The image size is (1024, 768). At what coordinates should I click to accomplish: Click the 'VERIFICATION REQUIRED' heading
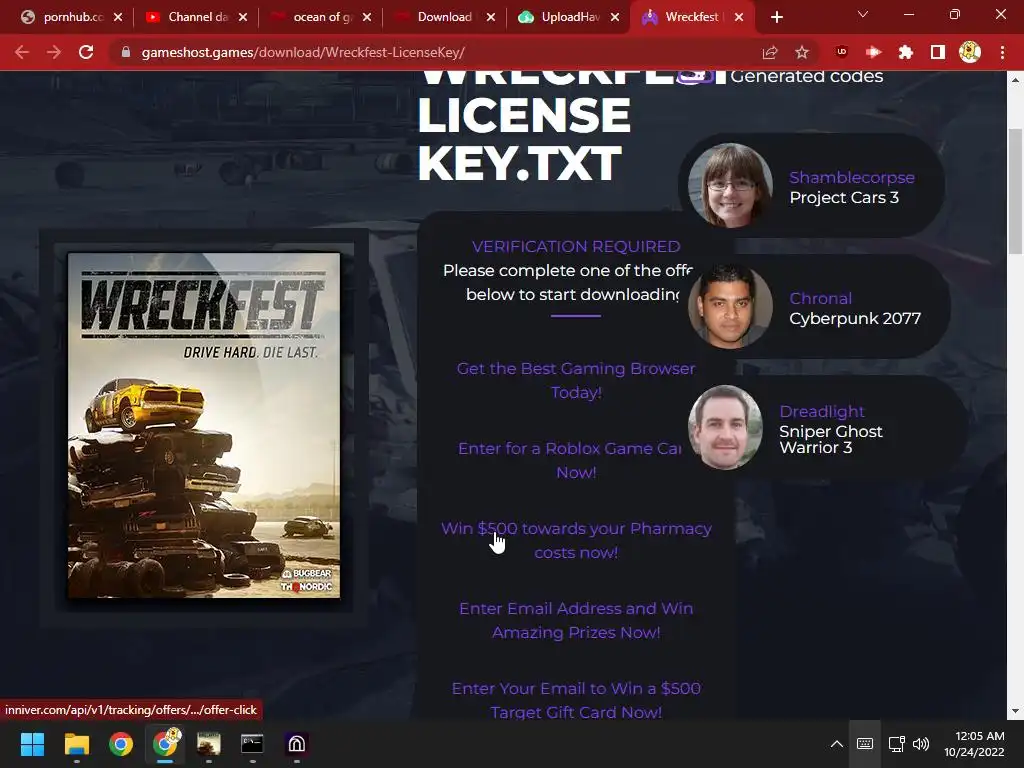tap(576, 246)
